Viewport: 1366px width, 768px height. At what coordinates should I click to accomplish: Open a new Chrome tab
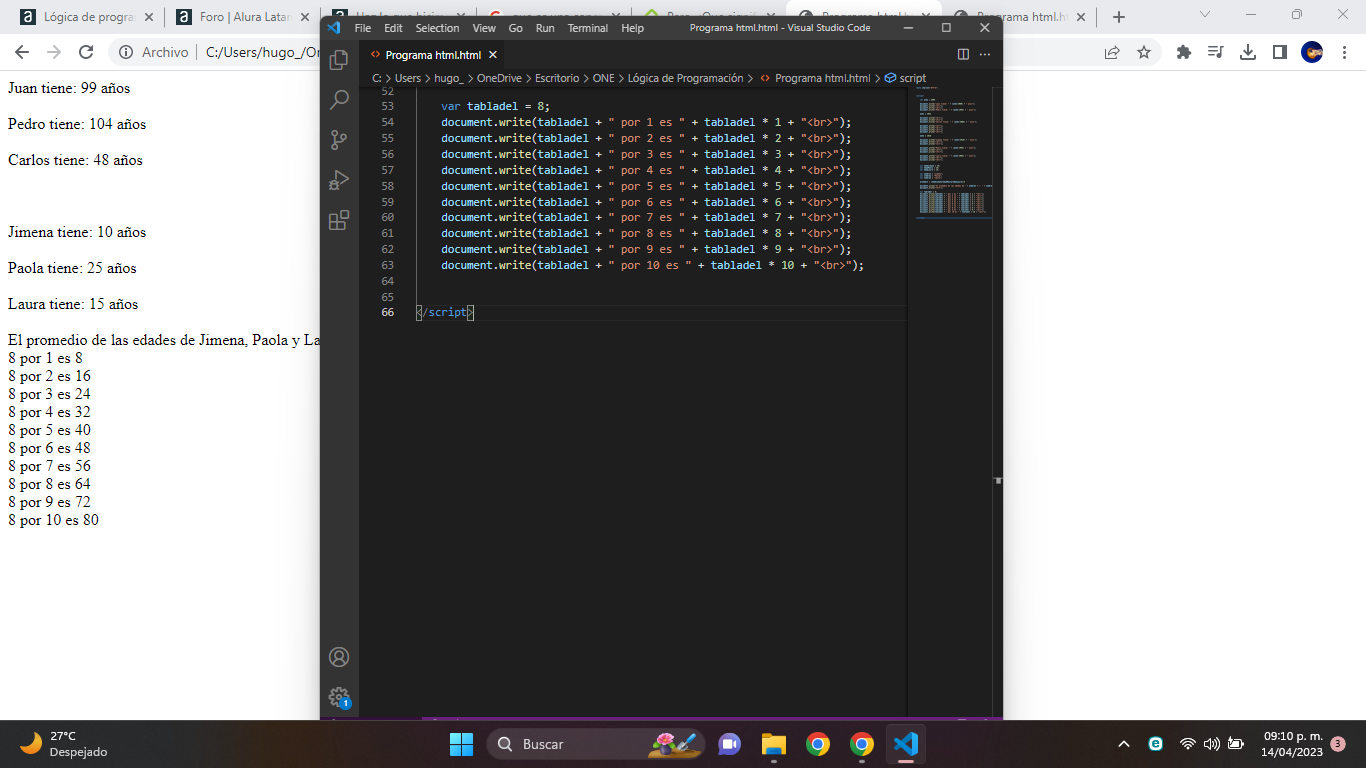click(1119, 17)
